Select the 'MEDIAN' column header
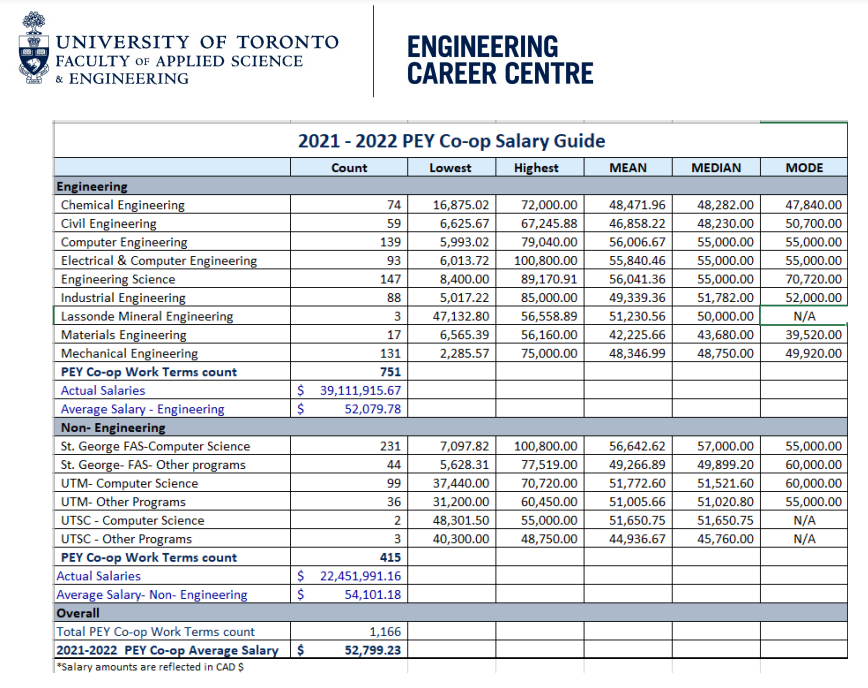 716,168
